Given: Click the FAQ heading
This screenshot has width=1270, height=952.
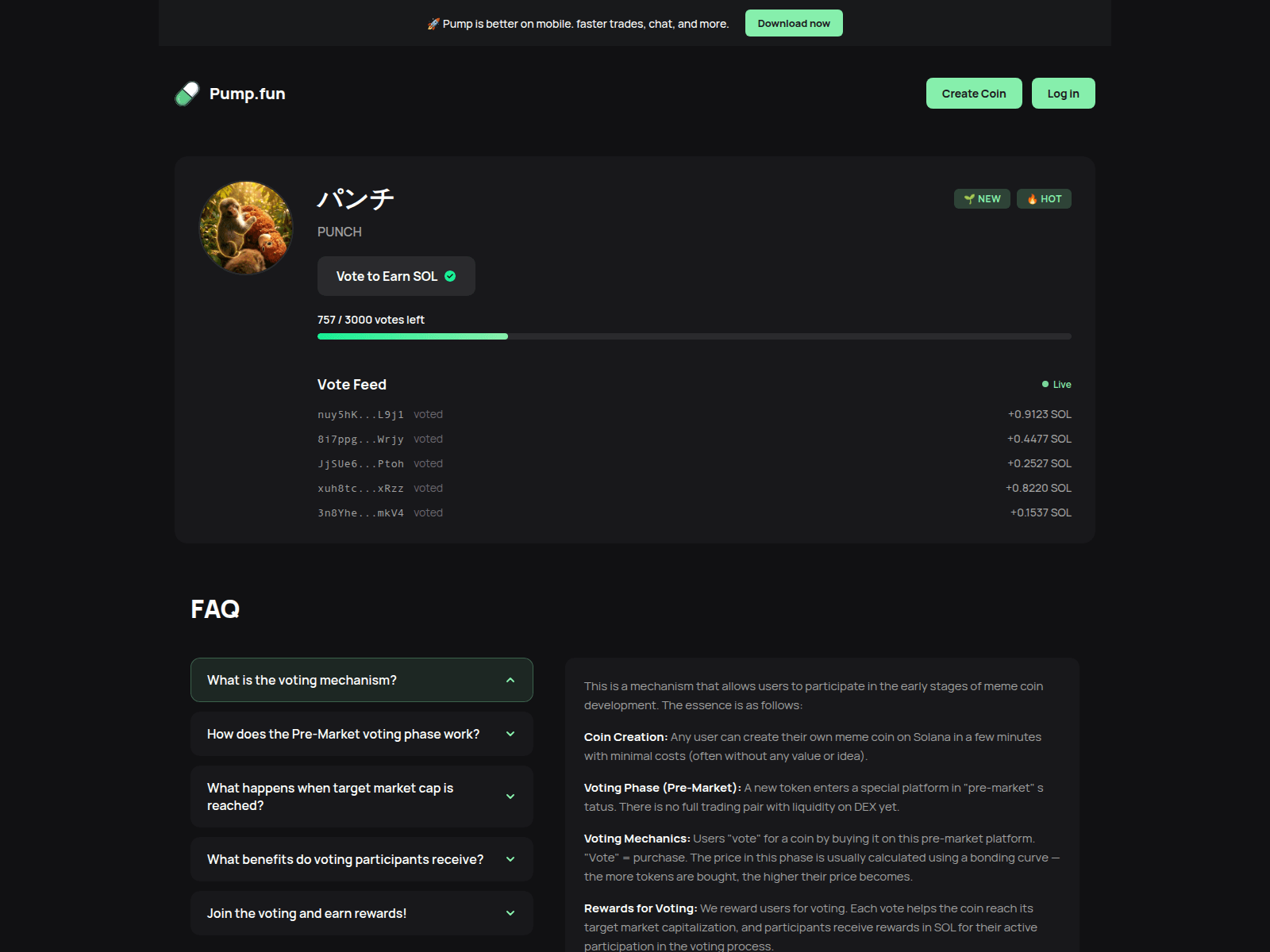Looking at the screenshot, I should 215,609.
